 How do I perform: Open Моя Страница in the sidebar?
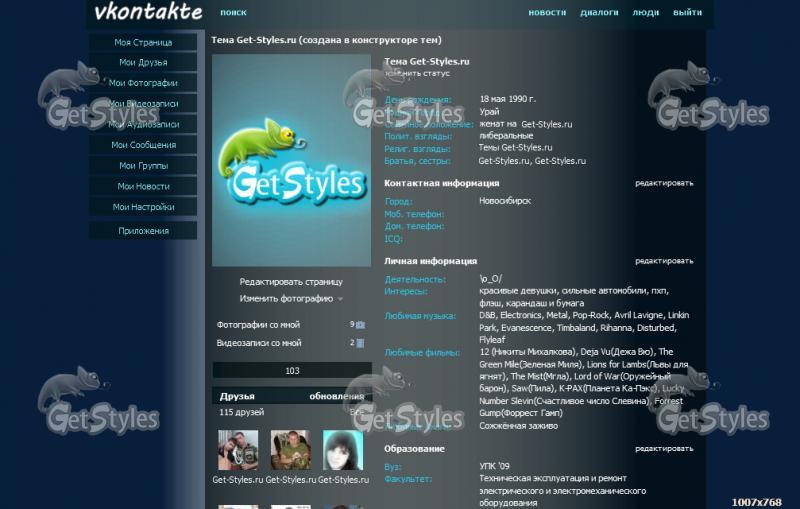coord(143,43)
